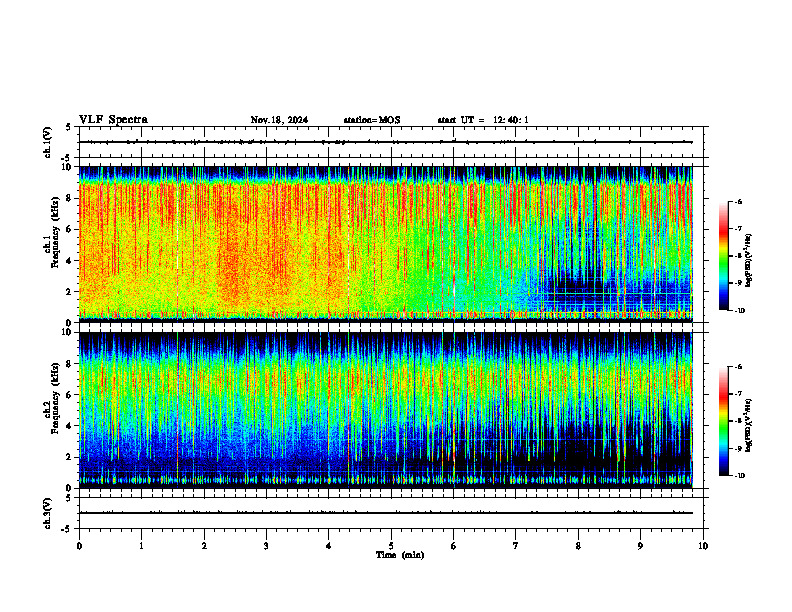The image size is (792, 612).
Task: Click the ch.1 spectrogram panel
Action: pyautogui.click(x=386, y=244)
